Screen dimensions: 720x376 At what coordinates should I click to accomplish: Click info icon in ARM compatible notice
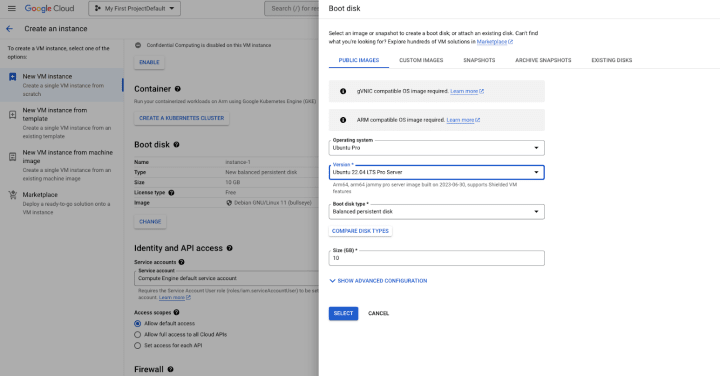click(343, 120)
